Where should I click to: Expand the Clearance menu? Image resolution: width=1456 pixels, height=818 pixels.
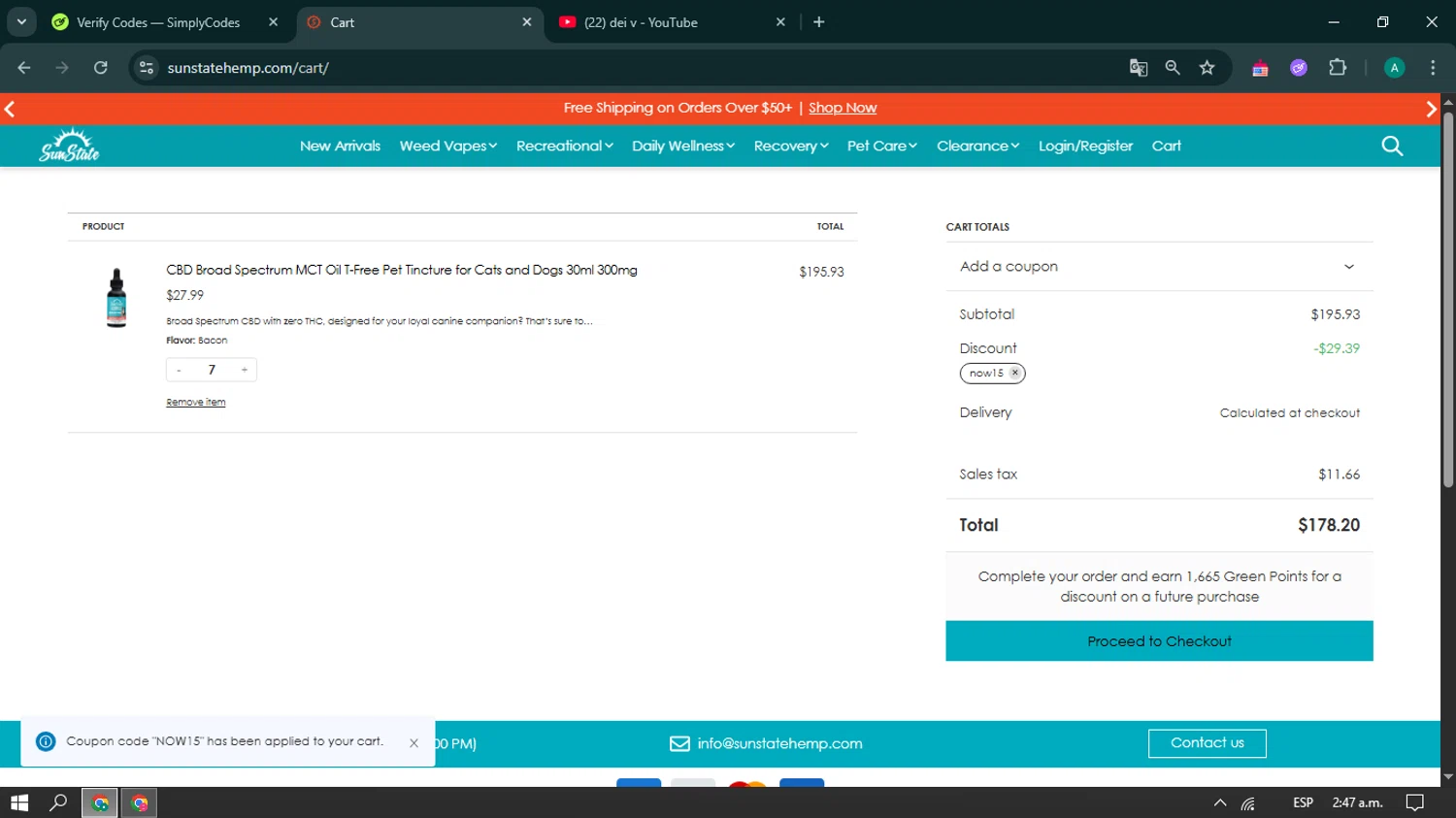coord(977,146)
